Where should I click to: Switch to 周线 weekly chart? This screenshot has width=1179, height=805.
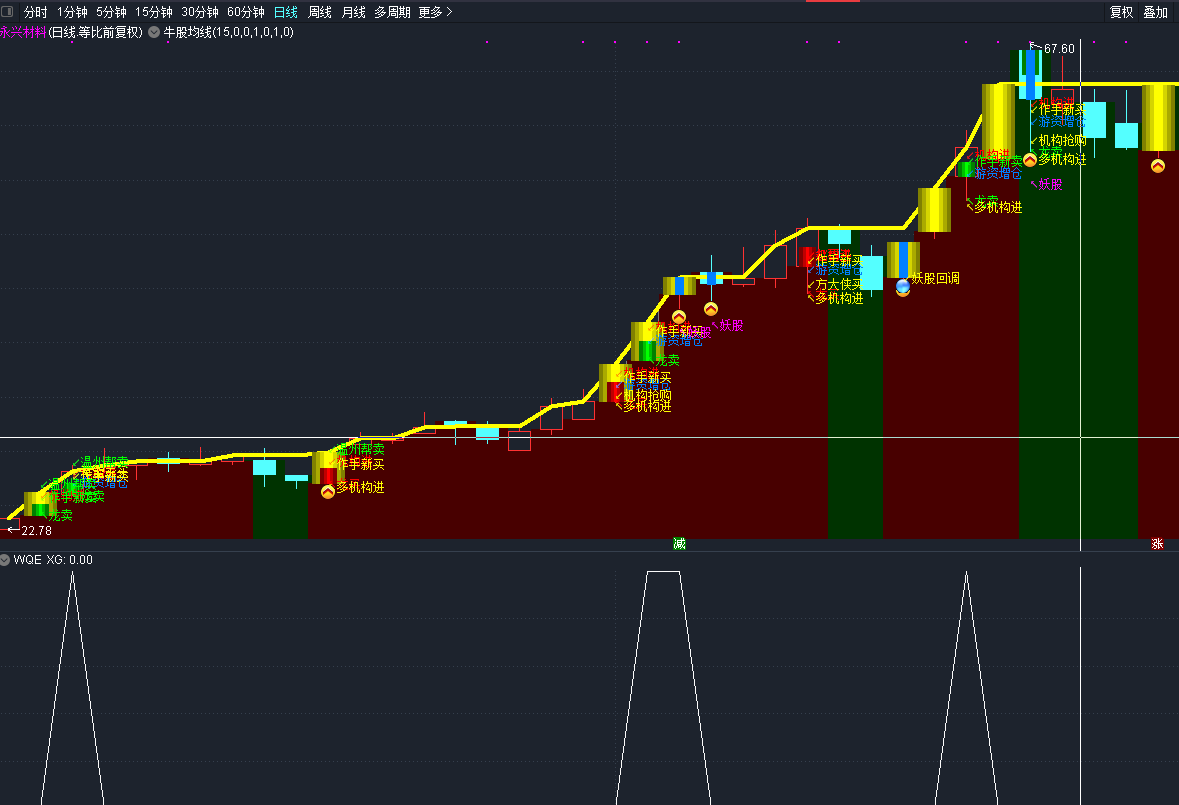(320, 12)
